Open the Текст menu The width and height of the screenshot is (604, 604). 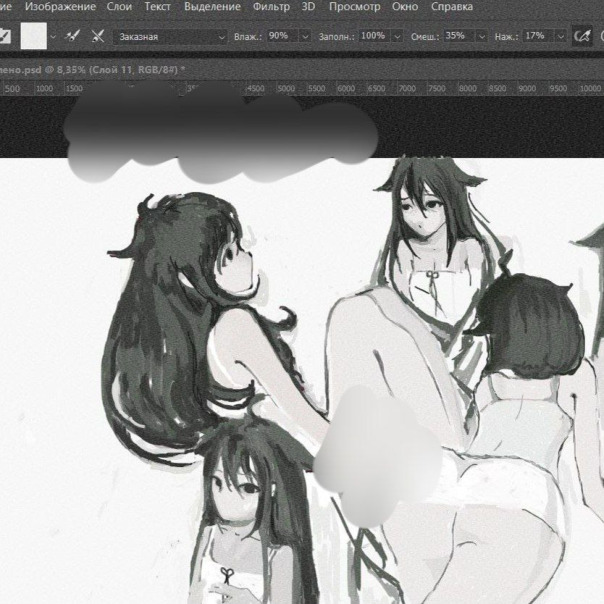coord(157,7)
